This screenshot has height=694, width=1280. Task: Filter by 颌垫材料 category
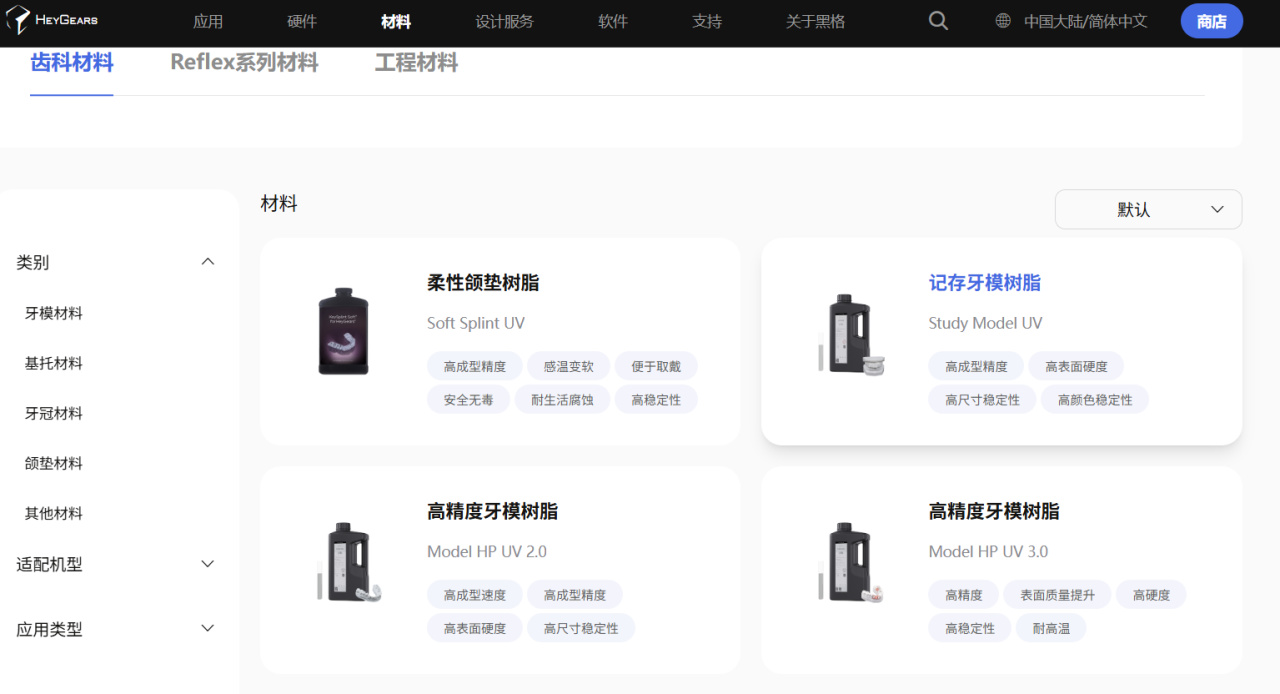coord(54,463)
